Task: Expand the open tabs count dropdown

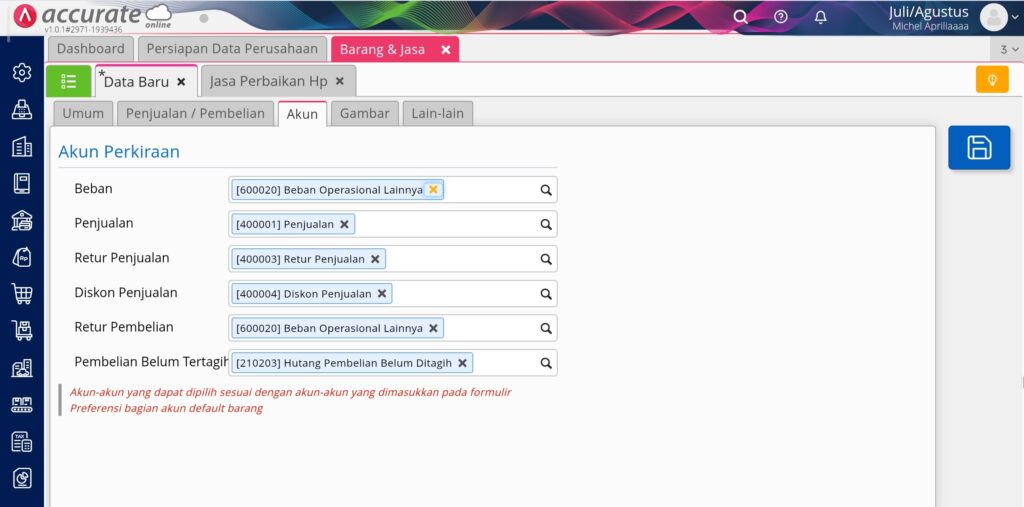Action: point(1009,50)
